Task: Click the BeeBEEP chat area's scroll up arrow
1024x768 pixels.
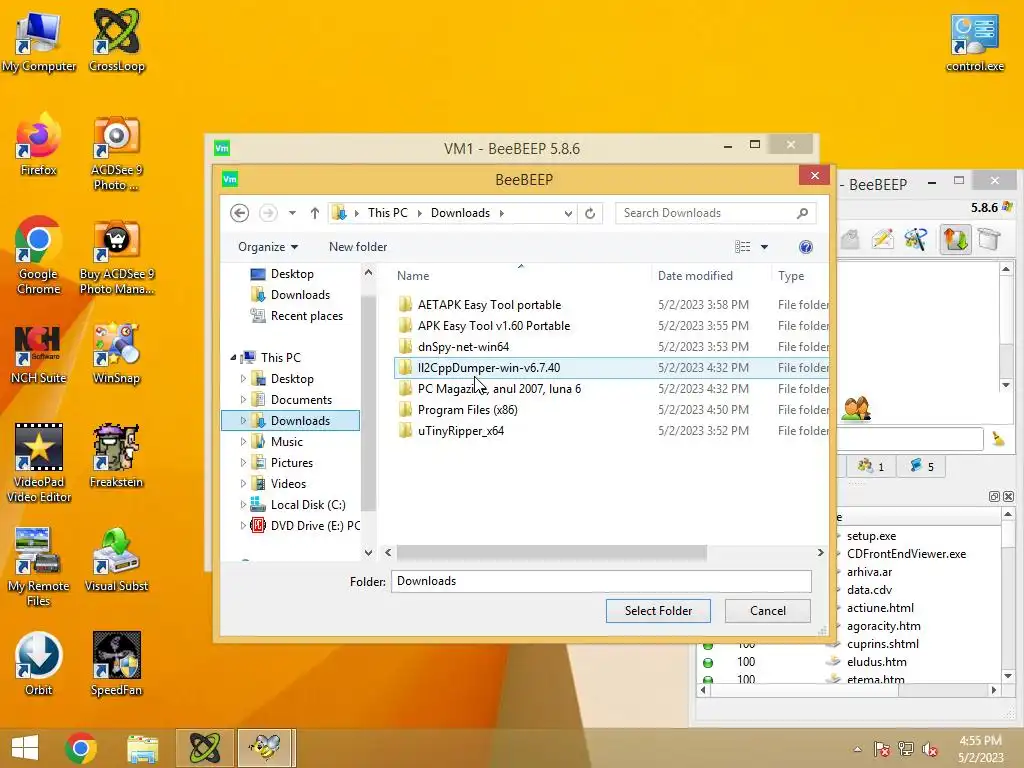Action: [x=1006, y=269]
